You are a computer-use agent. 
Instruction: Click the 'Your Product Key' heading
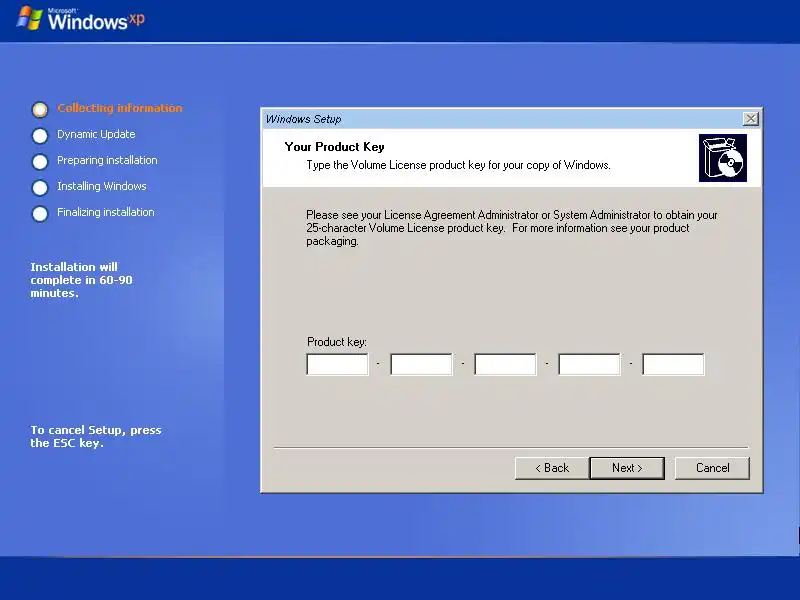(334, 147)
